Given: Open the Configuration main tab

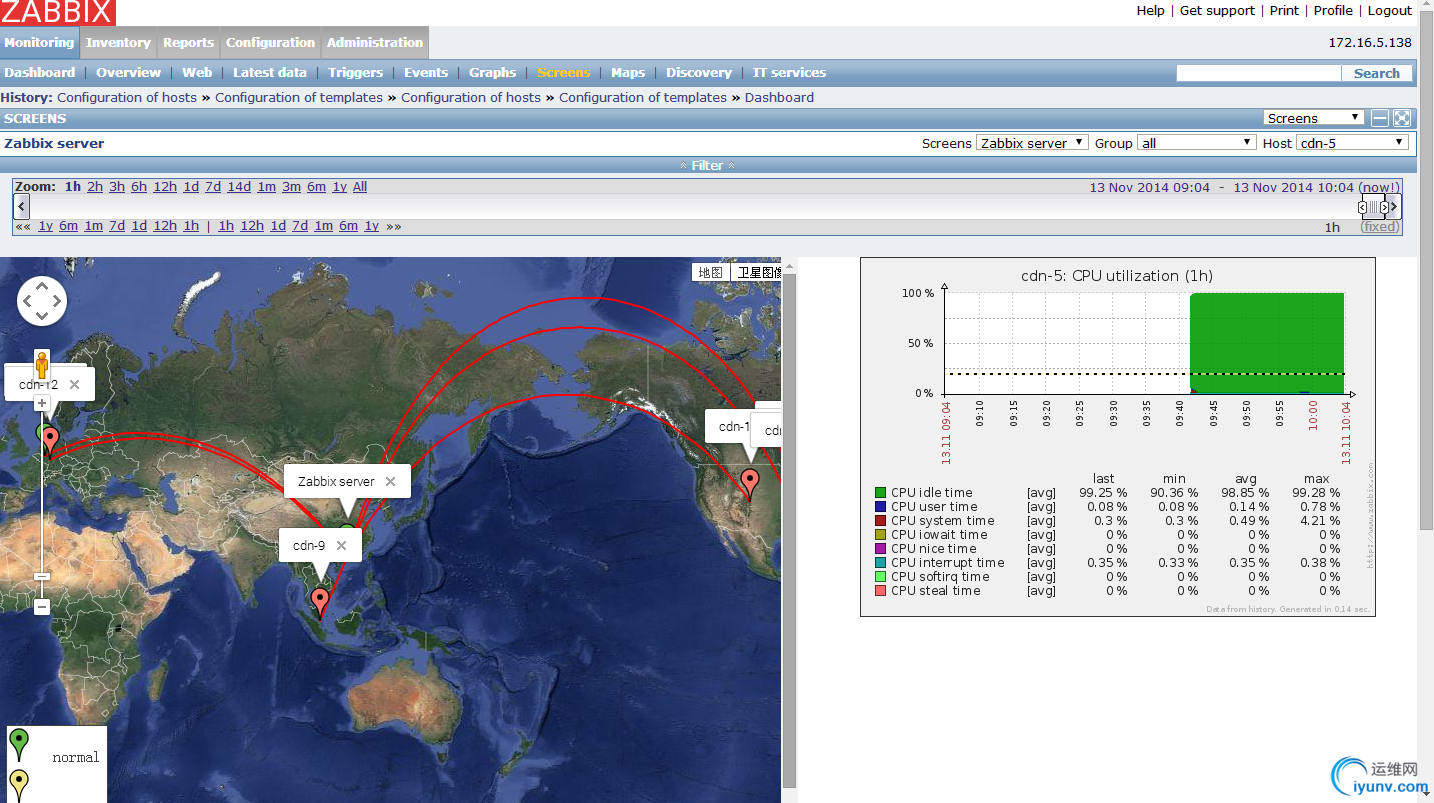Looking at the screenshot, I should [x=270, y=43].
